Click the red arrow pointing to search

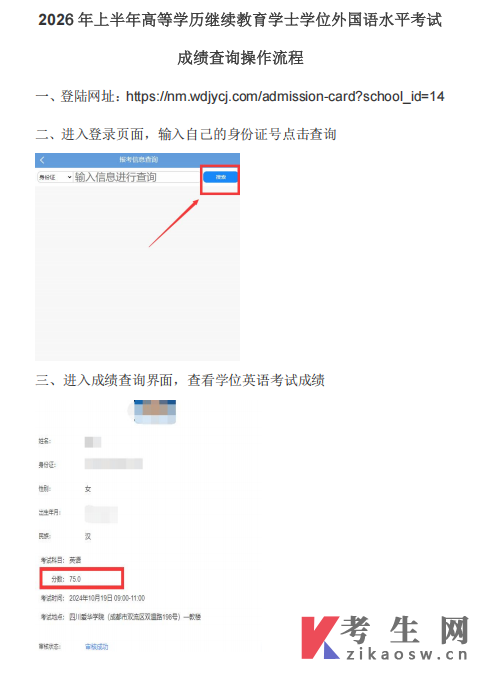click(174, 223)
